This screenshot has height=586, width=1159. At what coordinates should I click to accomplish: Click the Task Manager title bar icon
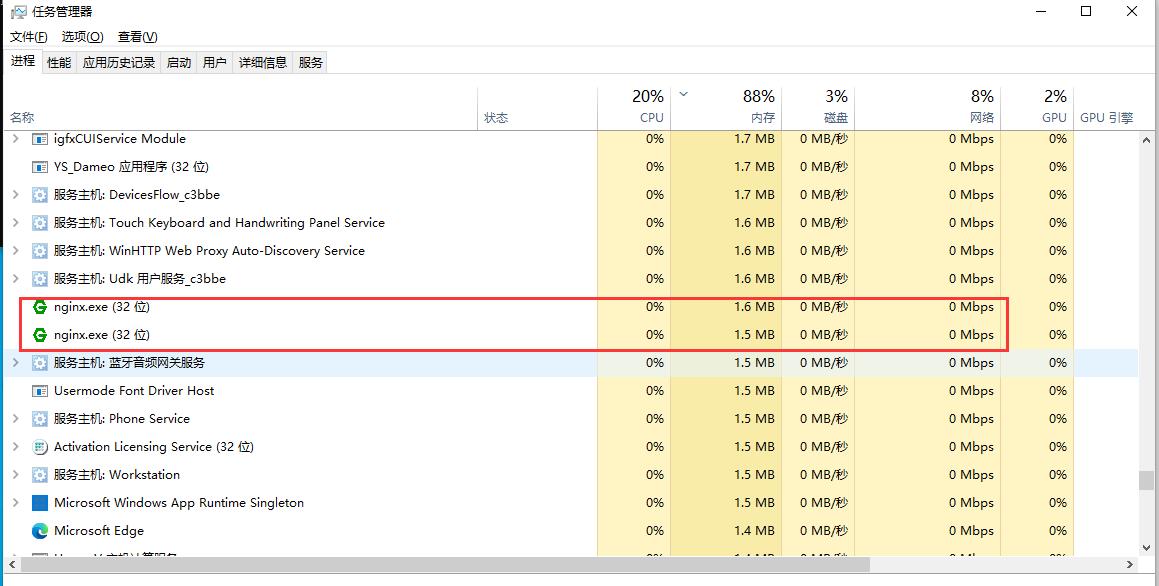pyautogui.click(x=17, y=12)
